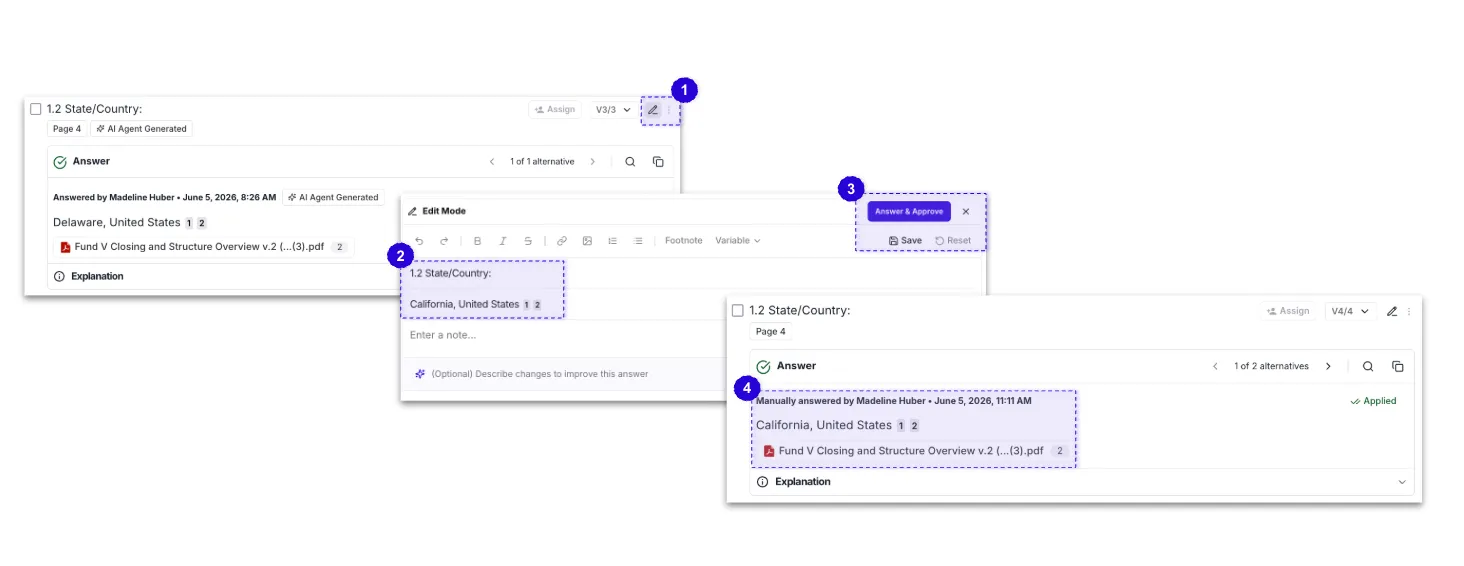This screenshot has height=566, width=1464.
Task: Click the info icon beside Explanation in V4/4 card
Action: tap(762, 482)
